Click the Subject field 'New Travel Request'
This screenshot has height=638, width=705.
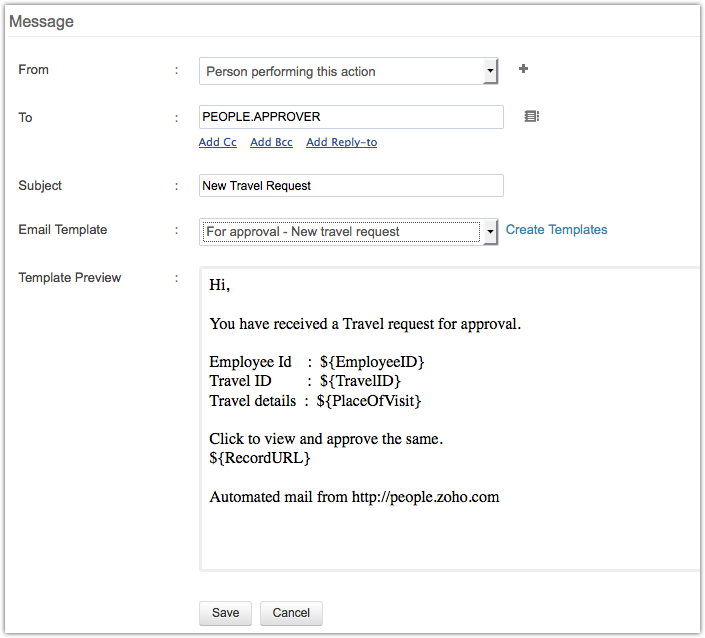(351, 185)
